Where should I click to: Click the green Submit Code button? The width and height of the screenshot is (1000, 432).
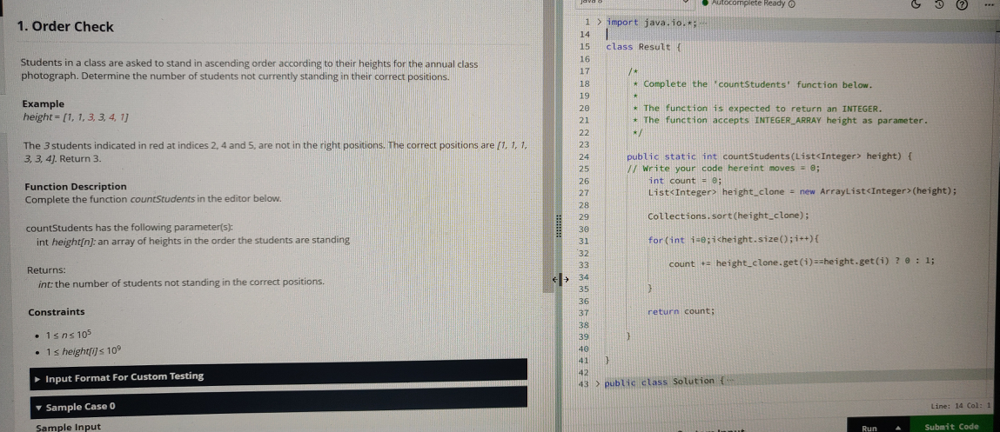951,426
